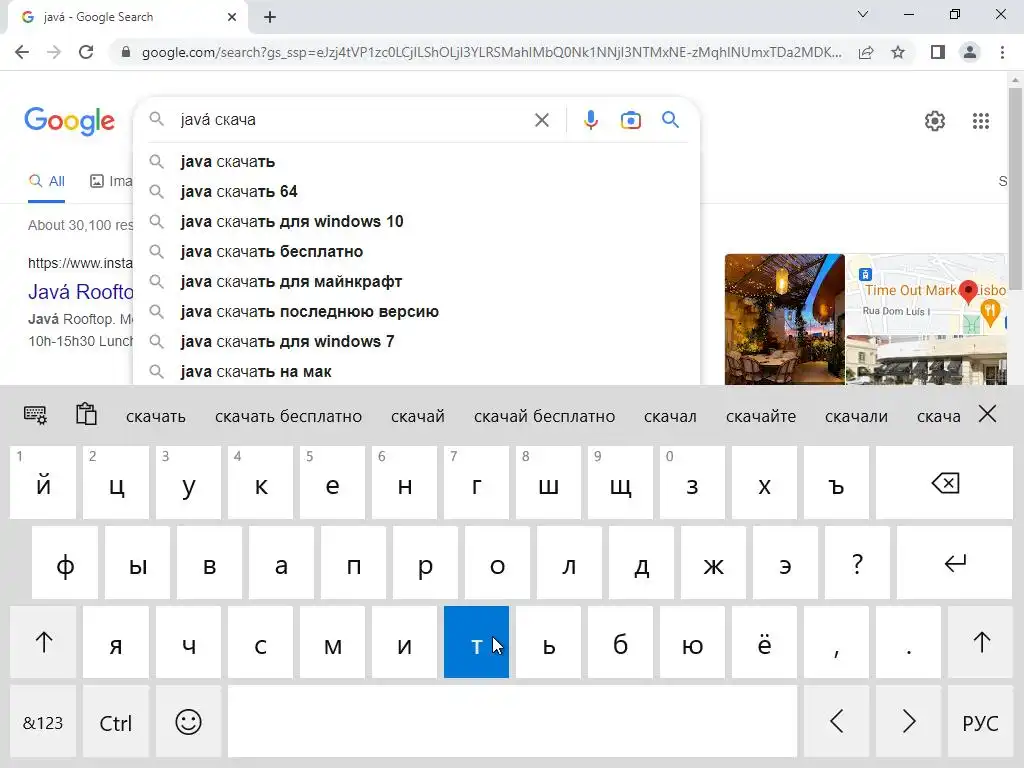This screenshot has height=768, width=1024.
Task: Tap the Ctrl key
Action: click(x=116, y=722)
